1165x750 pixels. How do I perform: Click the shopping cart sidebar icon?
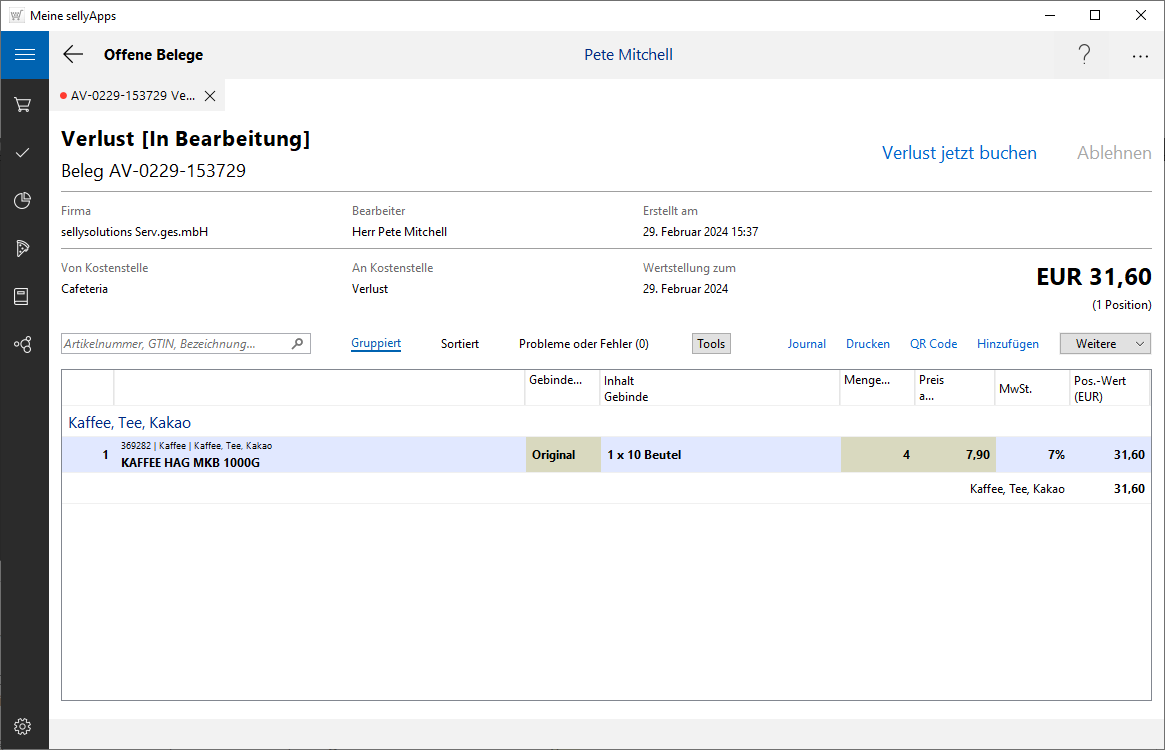click(23, 104)
